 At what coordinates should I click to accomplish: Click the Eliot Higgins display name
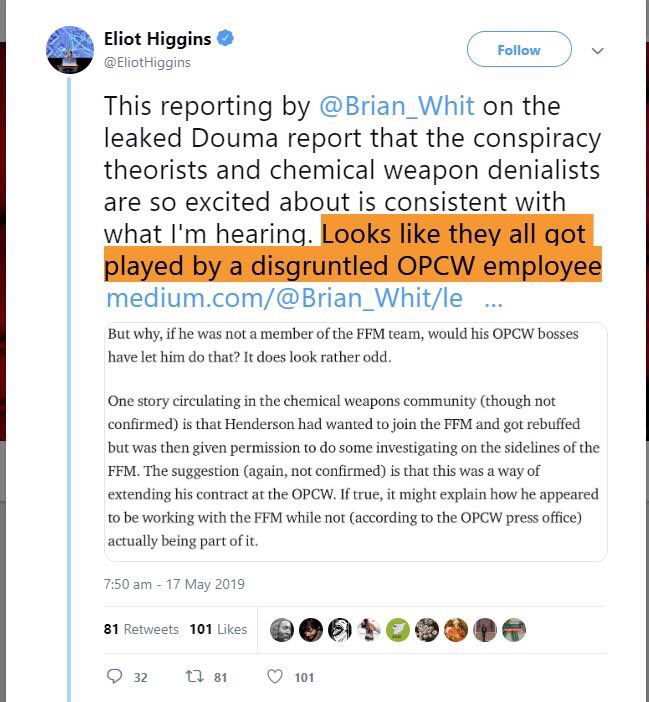(x=159, y=40)
